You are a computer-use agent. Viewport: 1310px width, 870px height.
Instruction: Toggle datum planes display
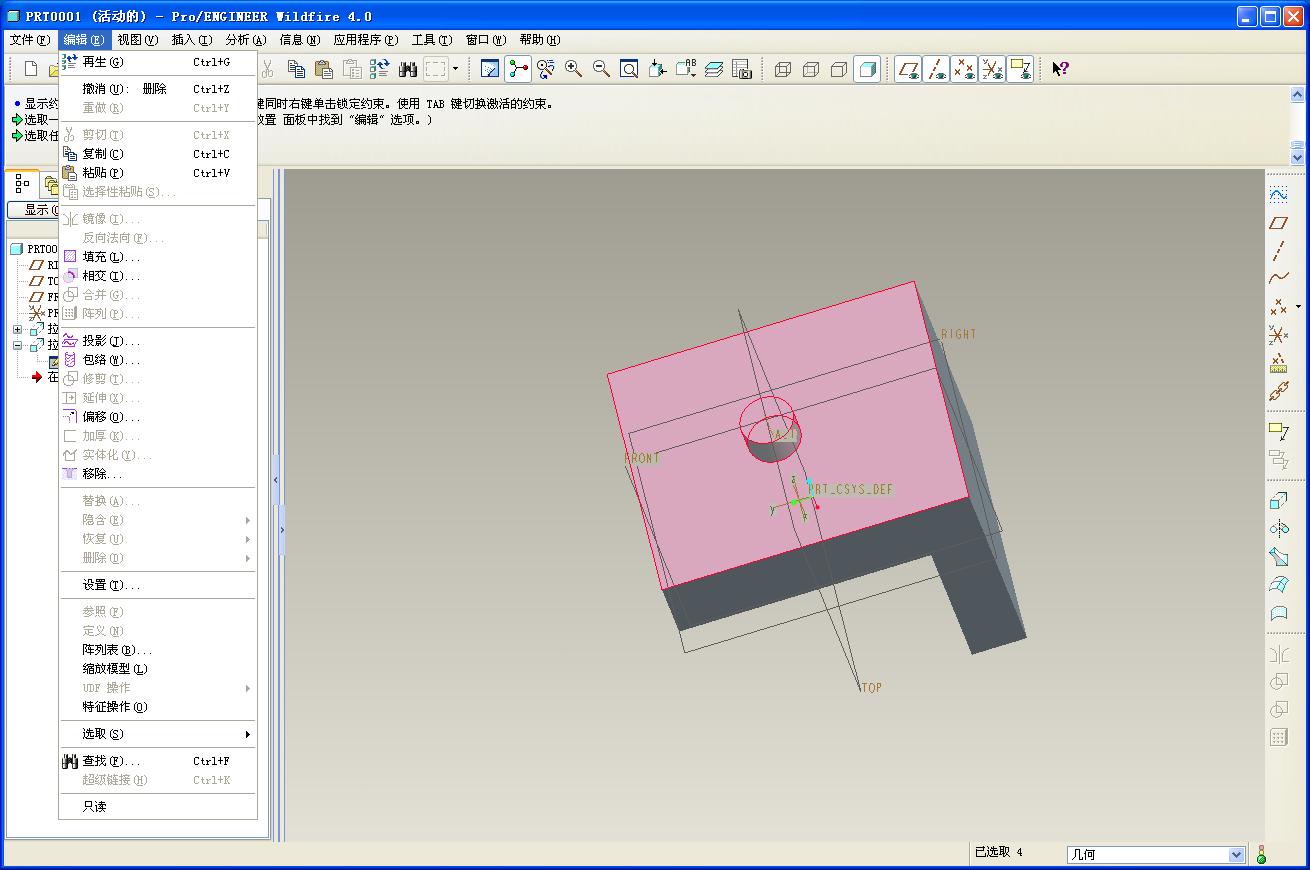[x=908, y=69]
